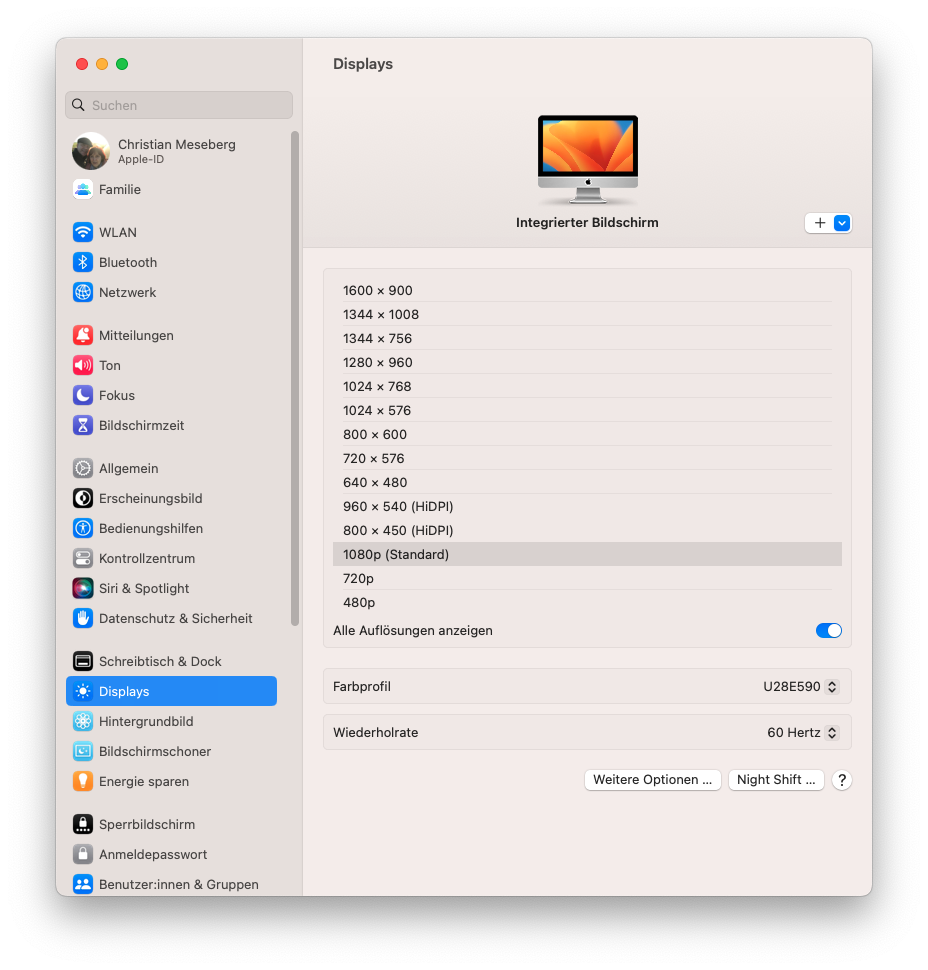Click the Bluetooth icon
This screenshot has height=970, width=928.
(x=83, y=262)
